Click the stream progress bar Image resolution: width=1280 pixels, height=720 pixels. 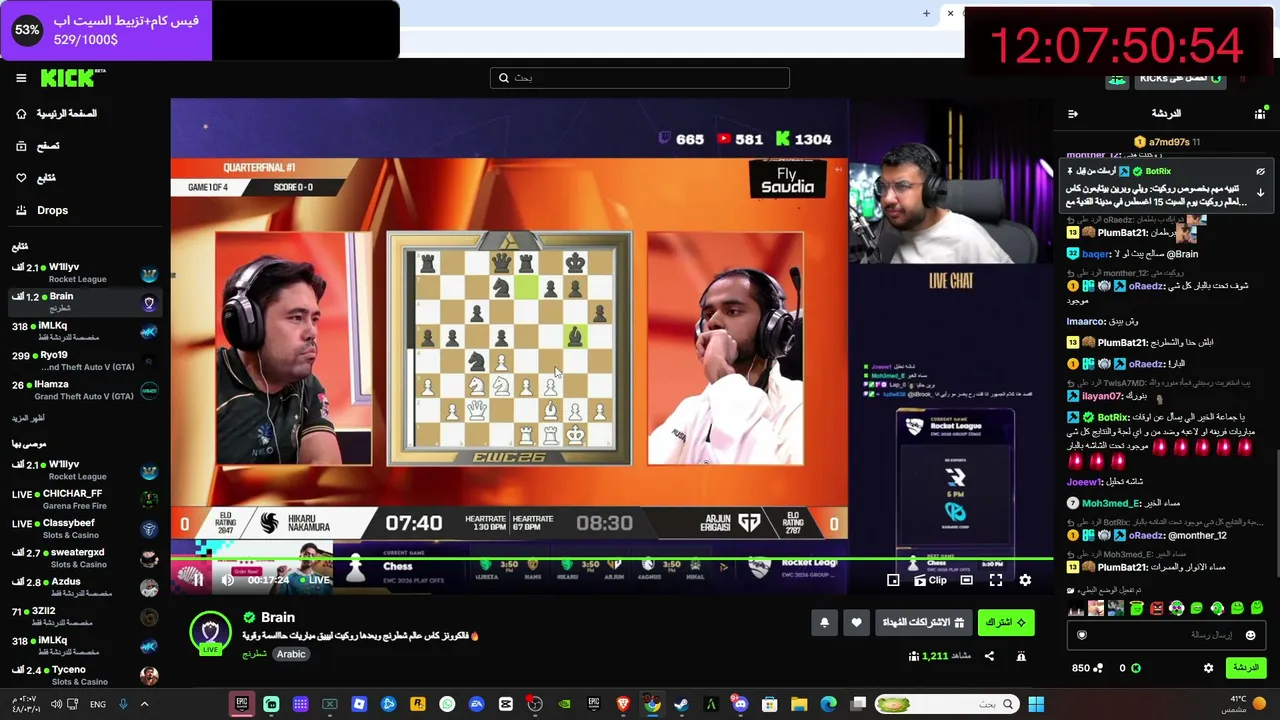coord(612,558)
